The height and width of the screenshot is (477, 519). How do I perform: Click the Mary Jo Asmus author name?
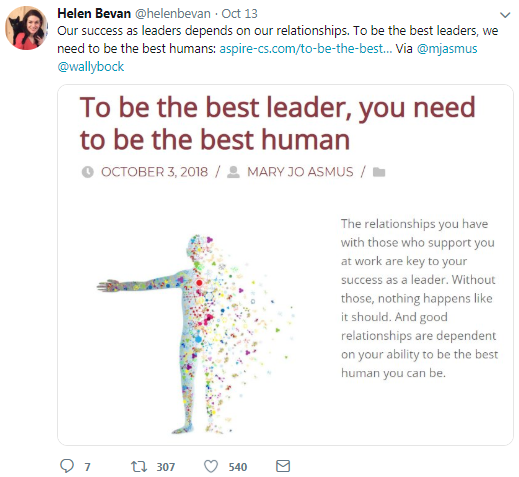click(x=300, y=172)
